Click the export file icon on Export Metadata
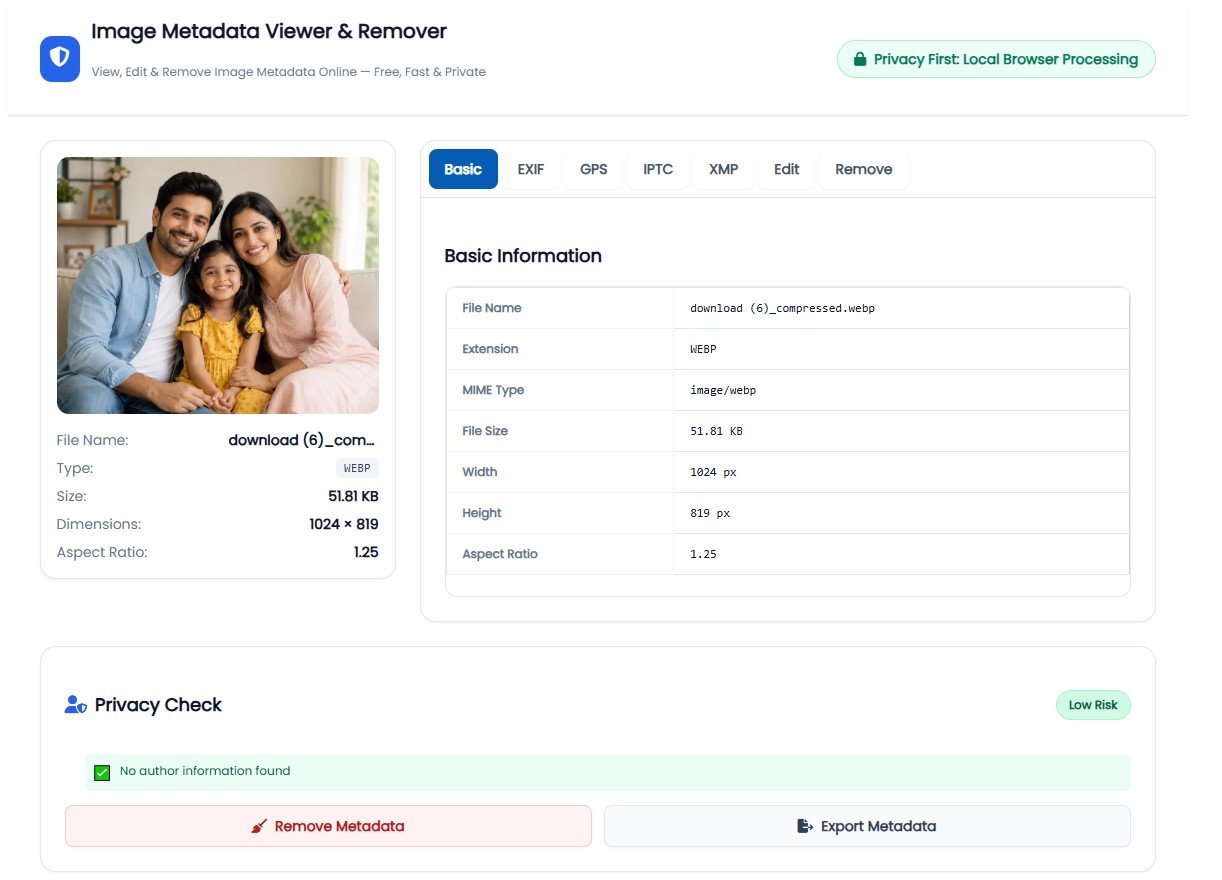Viewport: 1222px width, 880px height. coord(805,826)
